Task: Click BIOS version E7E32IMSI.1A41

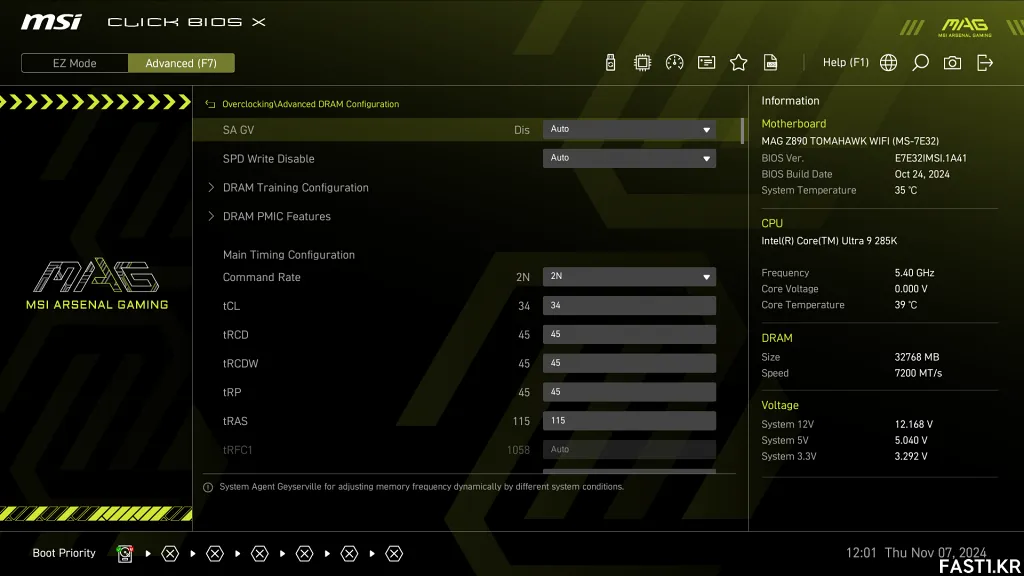Action: pyautogui.click(x=931, y=158)
